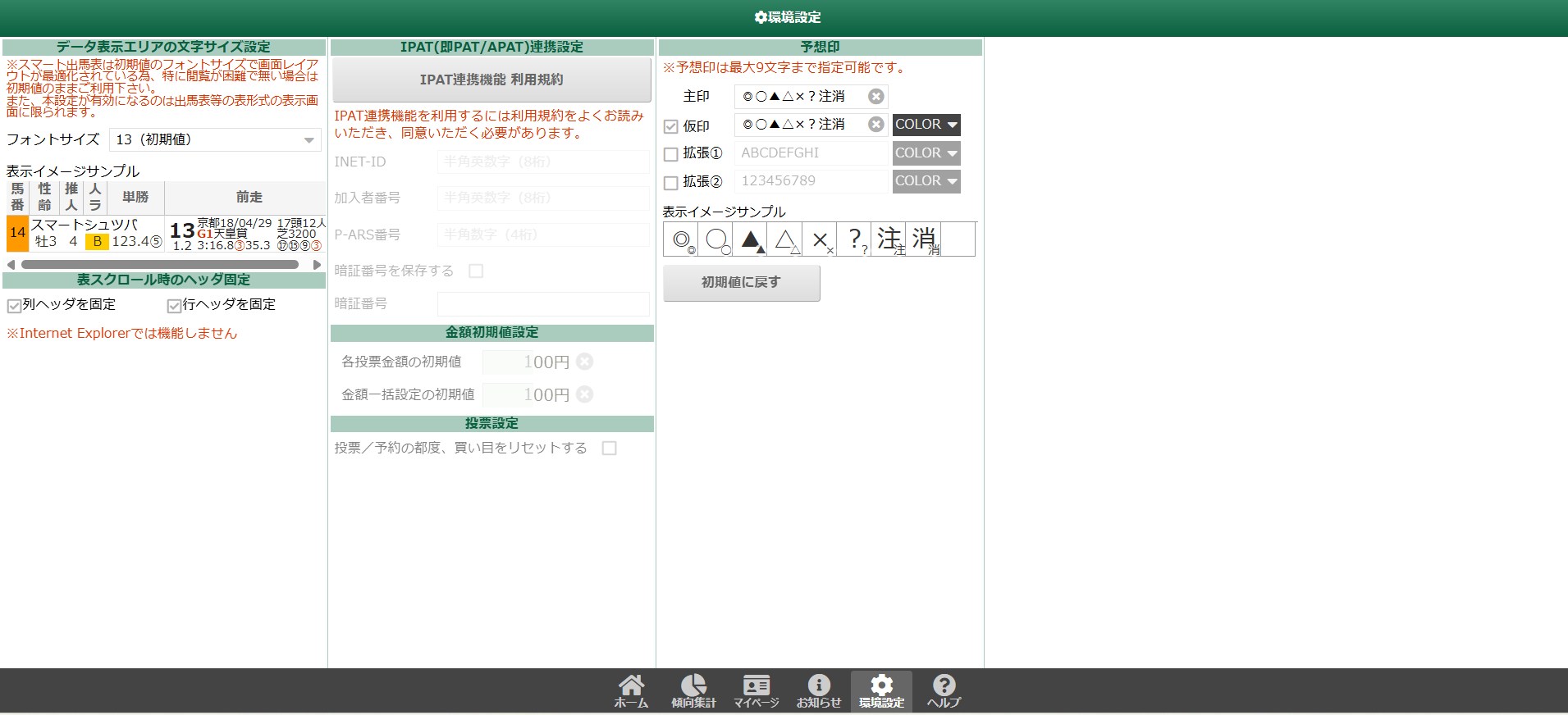Open the フォントサイズ dropdown
Image resolution: width=1568 pixels, height=715 pixels.
[x=215, y=140]
